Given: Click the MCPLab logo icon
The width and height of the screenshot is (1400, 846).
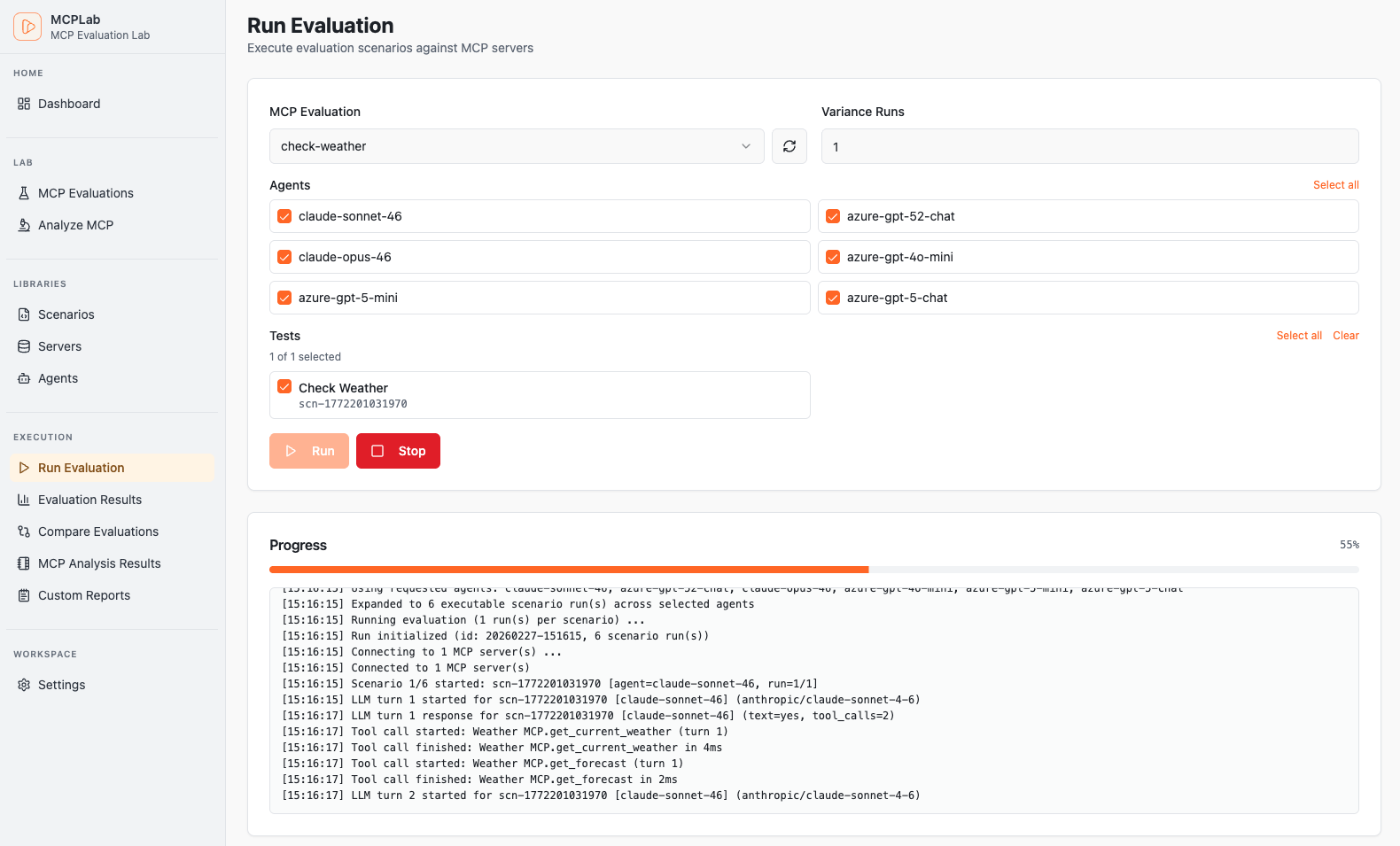Looking at the screenshot, I should [27, 27].
